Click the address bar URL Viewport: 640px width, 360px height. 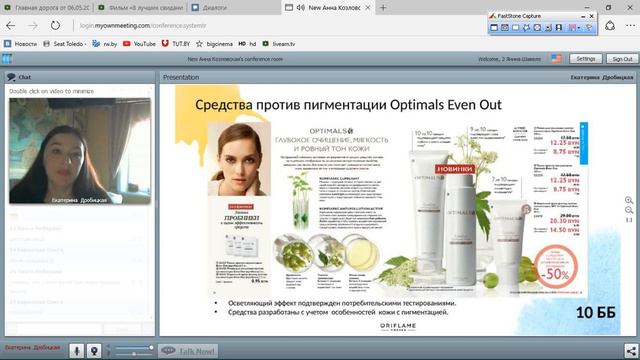(143, 25)
